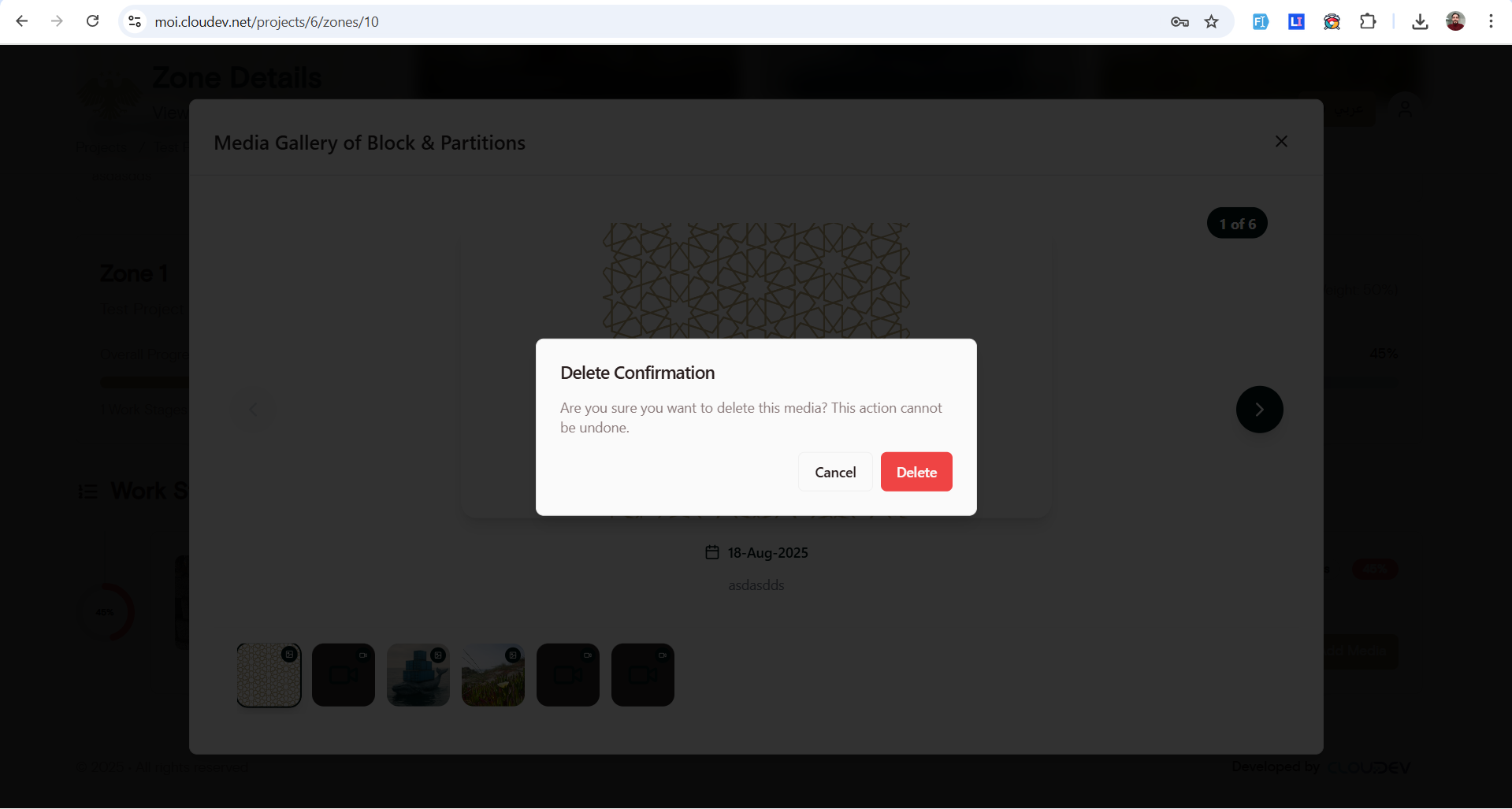Viewport: 1512px width, 809px height.
Task: Select the geometric pattern thumbnail
Action: (269, 675)
